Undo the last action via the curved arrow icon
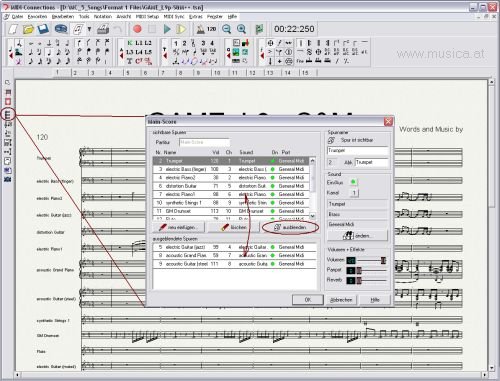Screen dimensions: 500x381 point(118,29)
